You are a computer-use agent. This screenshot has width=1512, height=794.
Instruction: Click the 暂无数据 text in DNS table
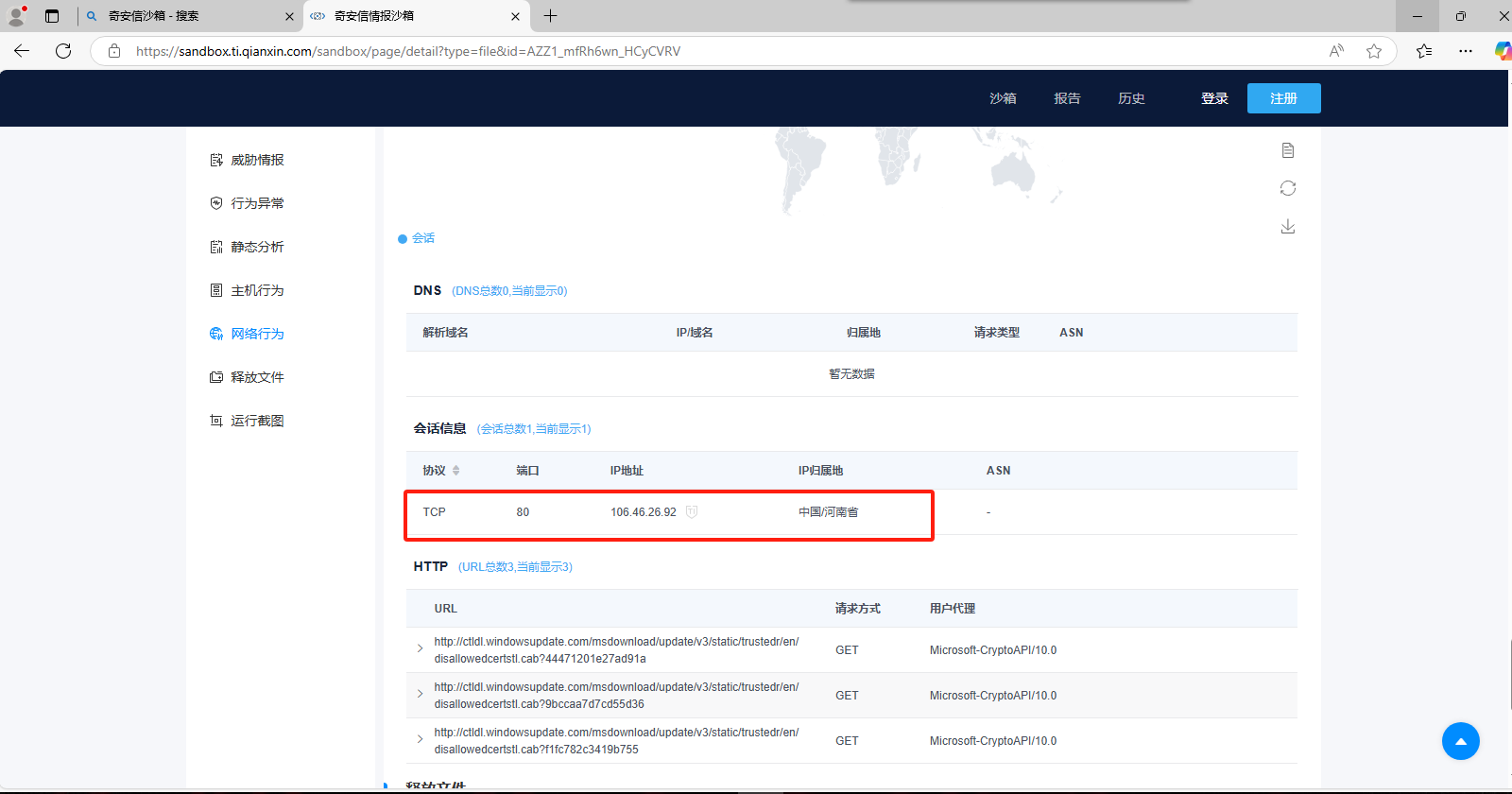pos(851,373)
